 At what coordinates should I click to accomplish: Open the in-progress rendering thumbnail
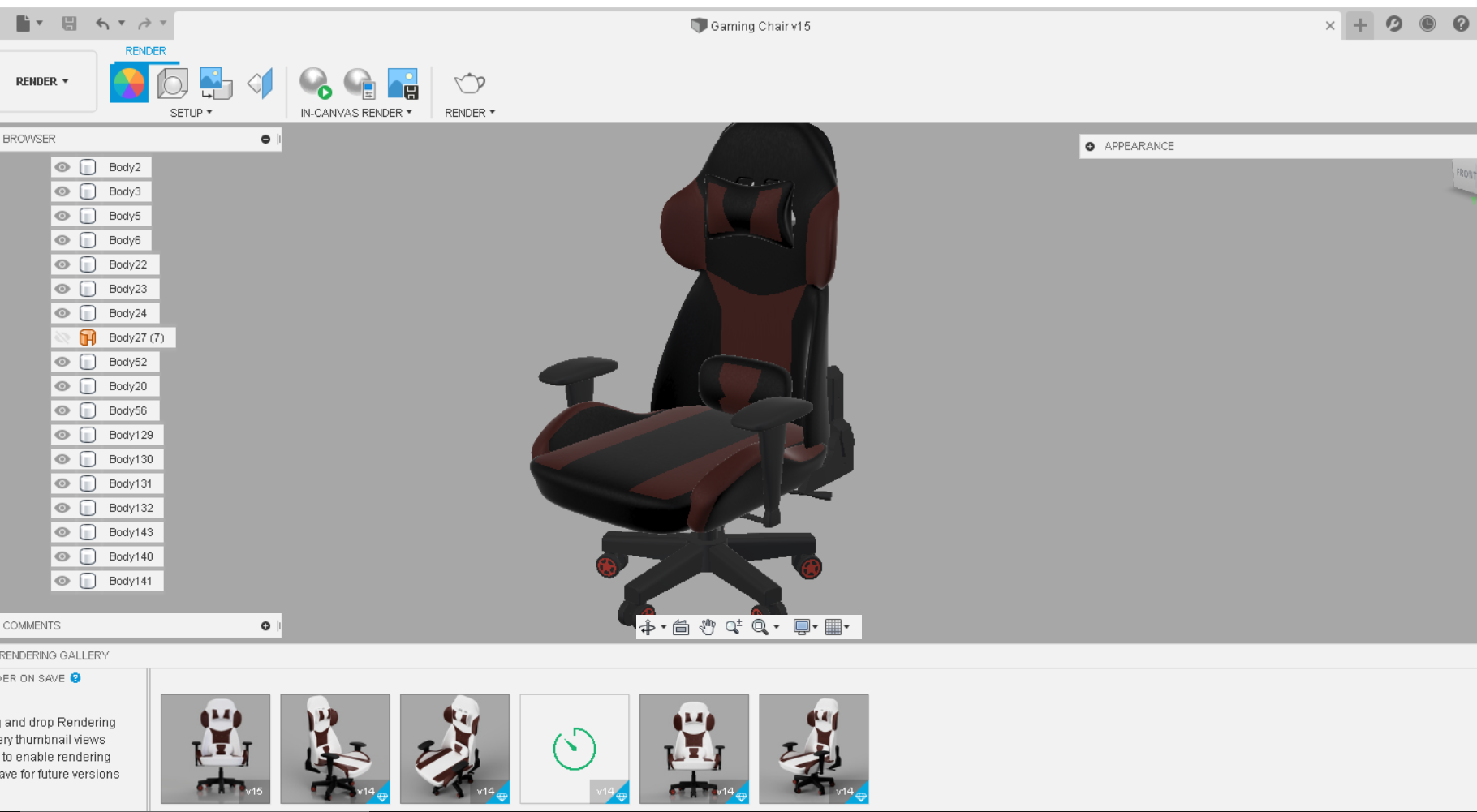tap(575, 749)
